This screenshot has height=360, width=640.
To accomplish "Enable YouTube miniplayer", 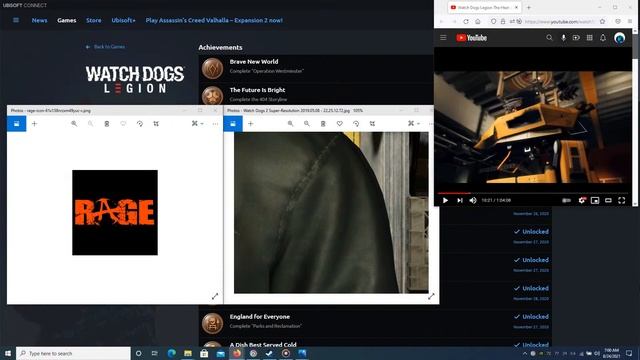I will point(595,200).
